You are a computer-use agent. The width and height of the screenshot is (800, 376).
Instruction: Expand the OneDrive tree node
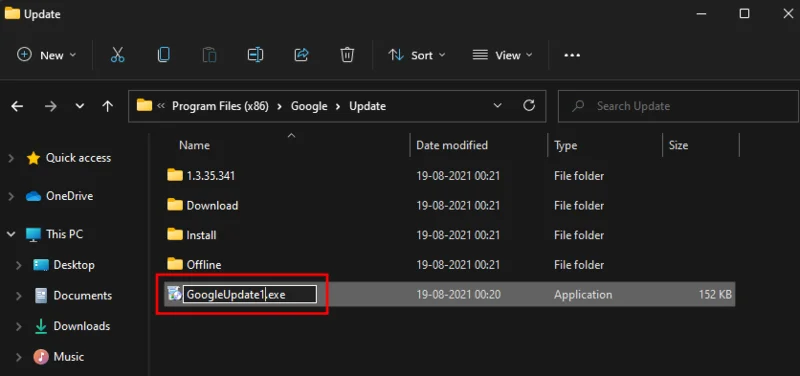(11, 196)
